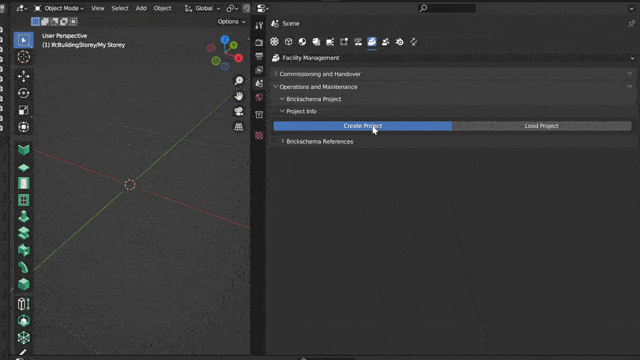Screen dimensions: 640x360
Task: Switch to the Facility Management icon tab
Action: tap(372, 42)
